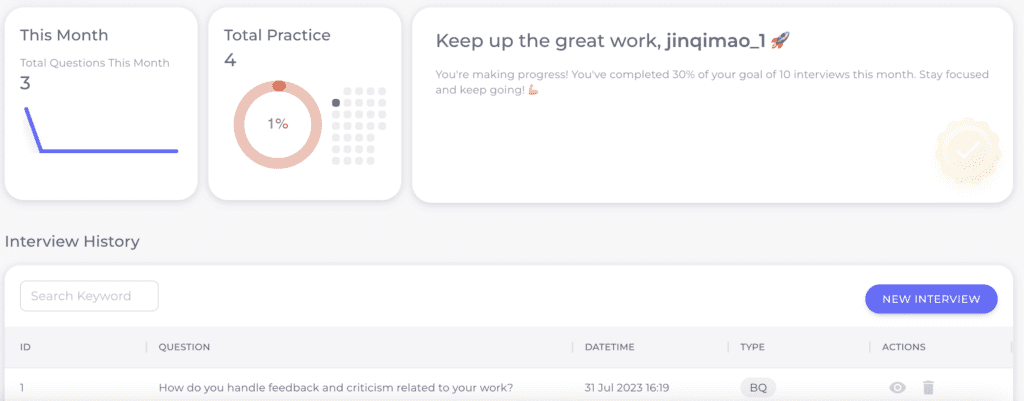Viewport: 1024px width, 401px height.
Task: Sort by the TYPE column header
Action: pyautogui.click(x=752, y=347)
